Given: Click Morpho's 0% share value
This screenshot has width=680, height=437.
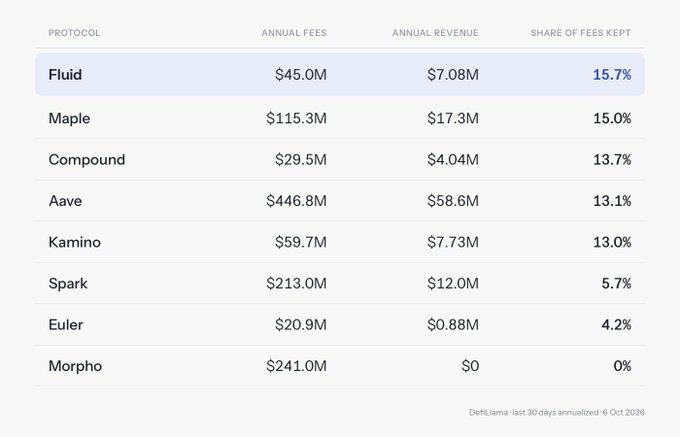Looking at the screenshot, I should pos(622,366).
